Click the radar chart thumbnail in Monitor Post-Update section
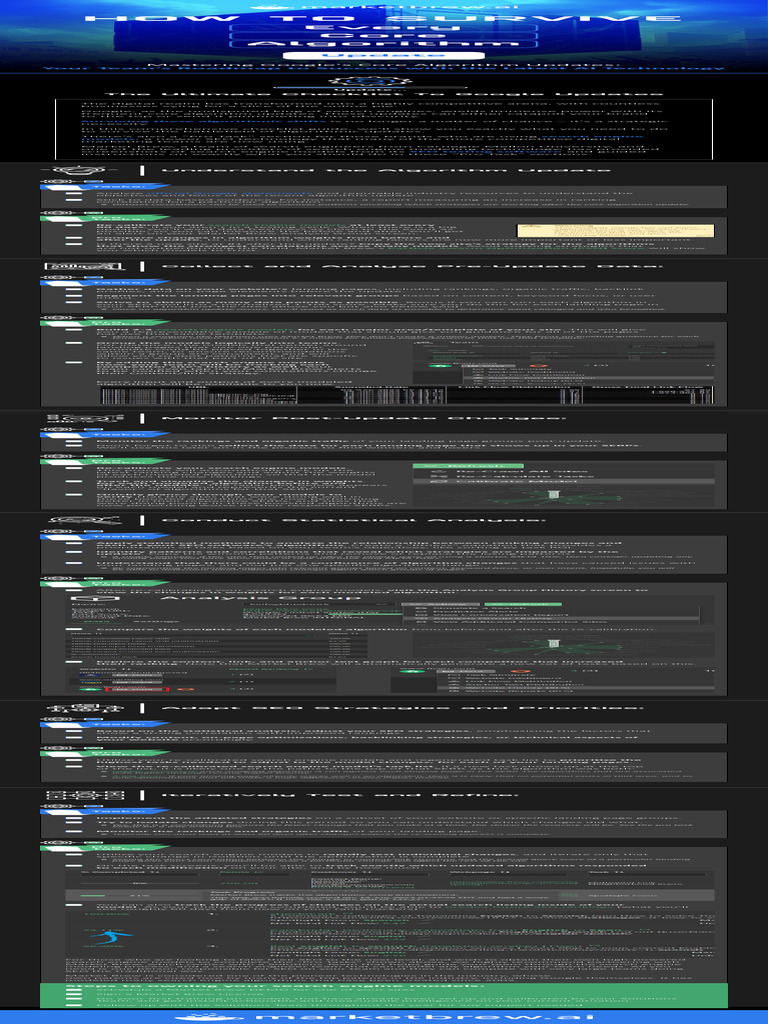The image size is (768, 1024). [553, 496]
